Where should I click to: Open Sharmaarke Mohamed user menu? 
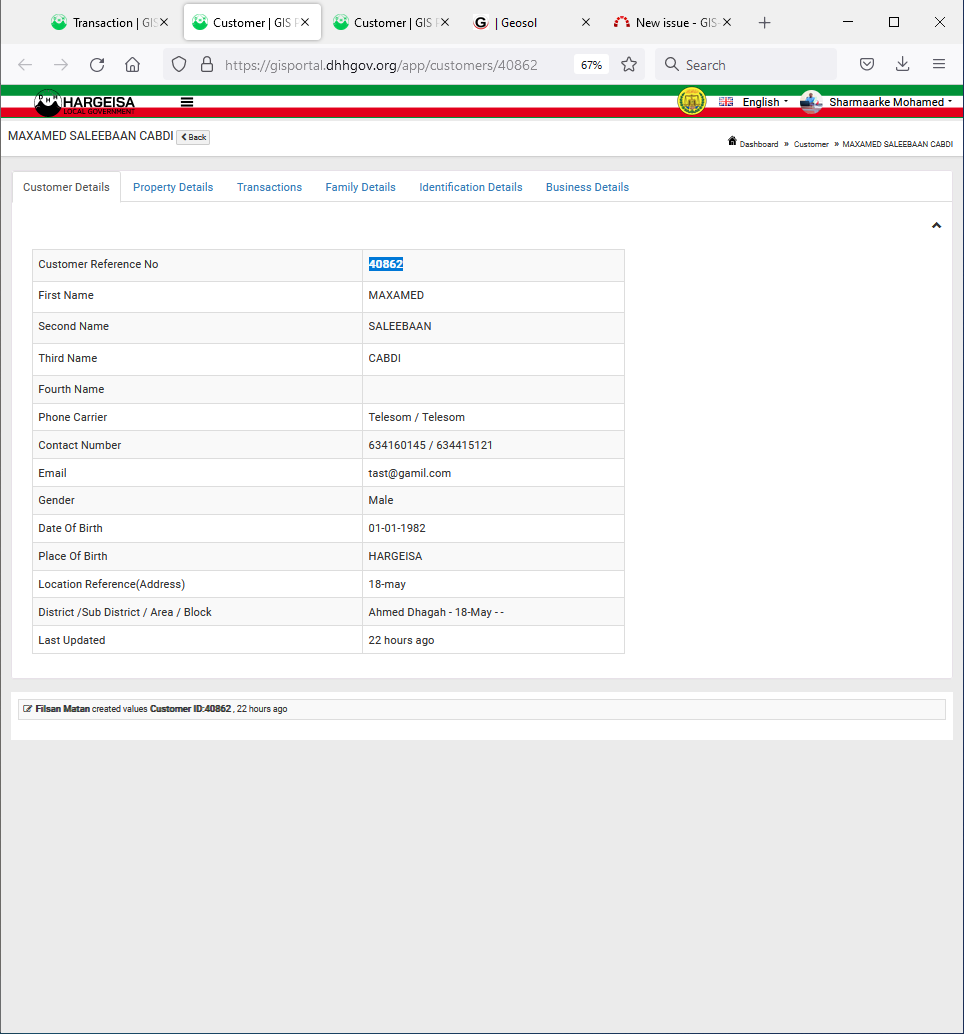[x=876, y=102]
